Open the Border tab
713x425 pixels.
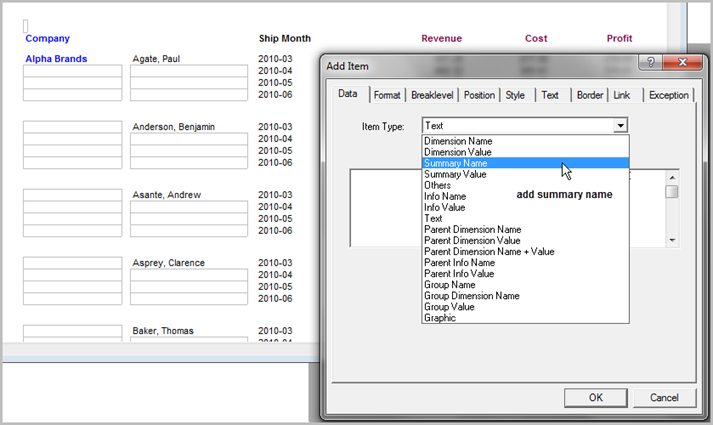[x=589, y=95]
